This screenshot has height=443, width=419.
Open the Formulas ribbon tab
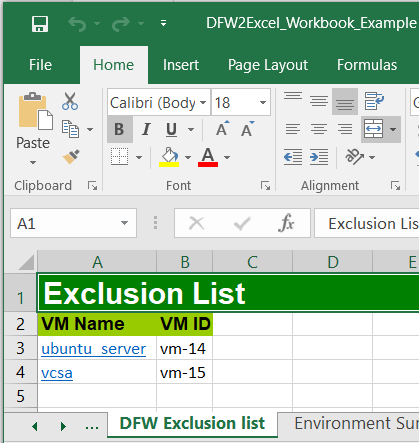click(367, 65)
